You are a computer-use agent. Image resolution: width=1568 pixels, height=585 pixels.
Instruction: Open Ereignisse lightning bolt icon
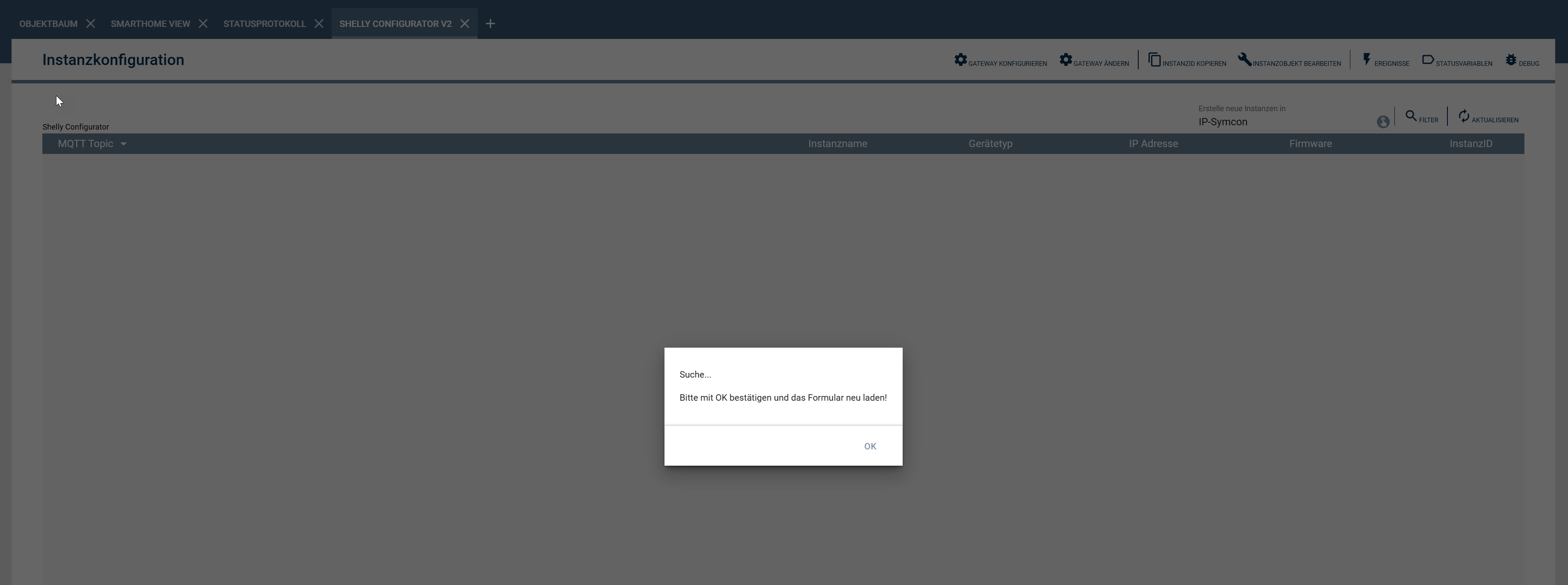(x=1367, y=60)
